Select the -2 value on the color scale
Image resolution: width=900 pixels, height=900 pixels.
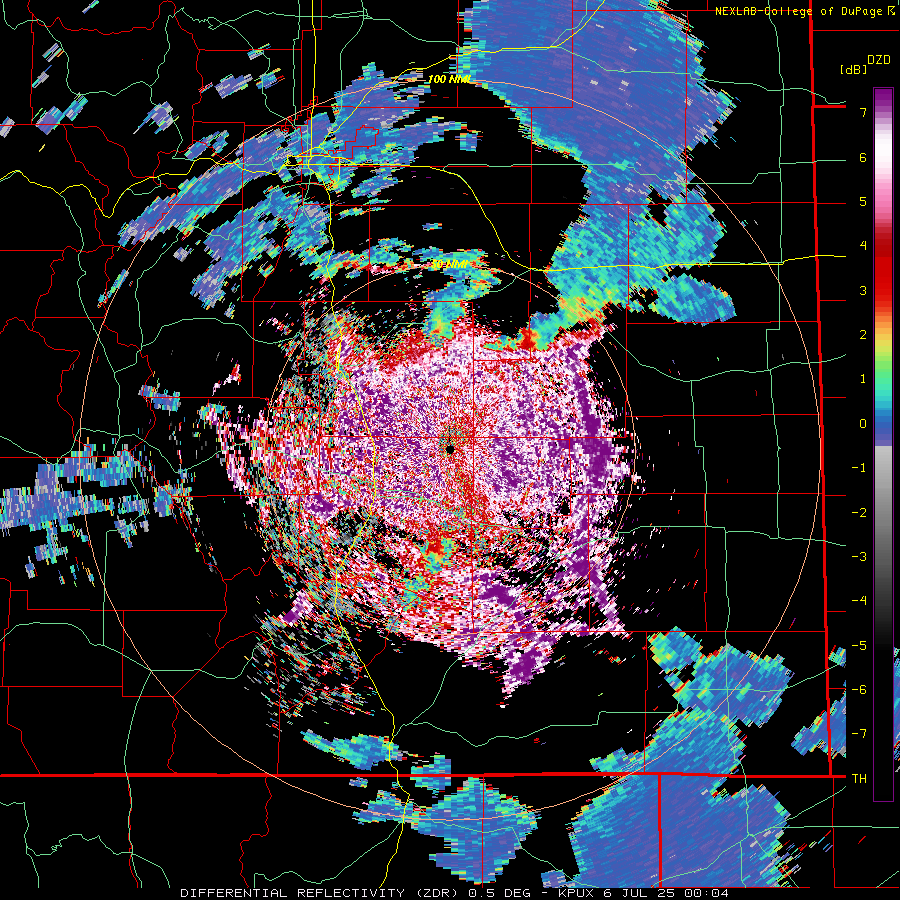(x=859, y=513)
